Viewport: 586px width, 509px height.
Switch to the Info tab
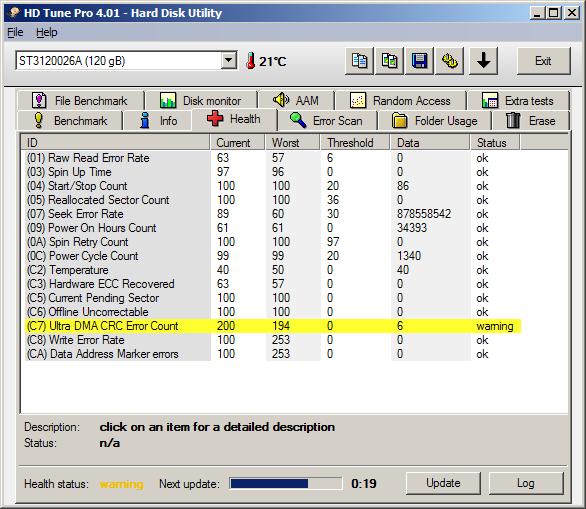158,121
